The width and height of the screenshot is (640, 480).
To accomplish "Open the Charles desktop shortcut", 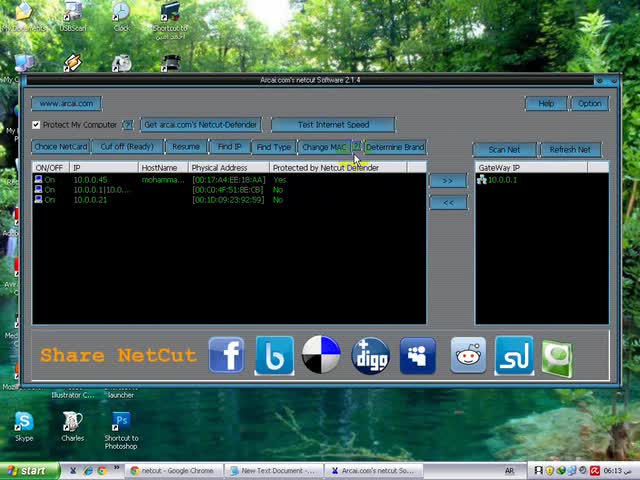I will pos(73,427).
